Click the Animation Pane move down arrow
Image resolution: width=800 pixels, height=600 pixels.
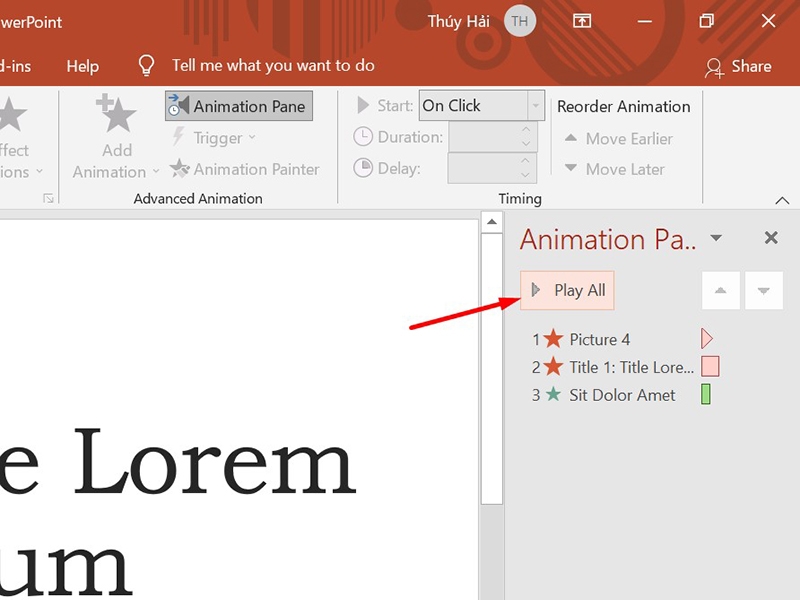pos(763,291)
